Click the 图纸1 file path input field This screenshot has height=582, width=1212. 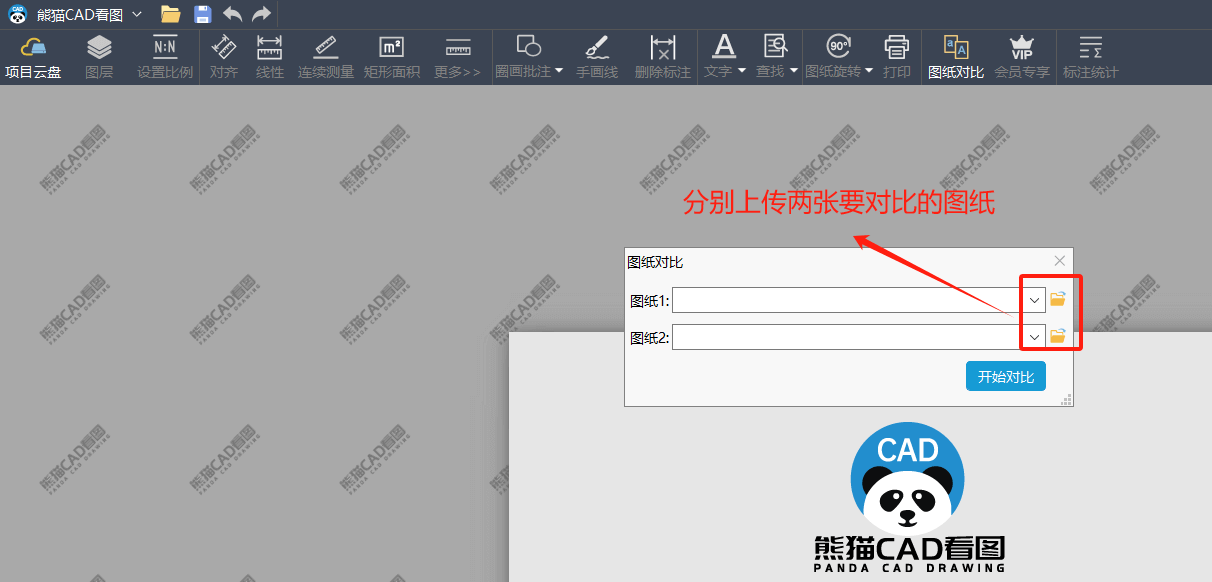pyautogui.click(x=848, y=300)
